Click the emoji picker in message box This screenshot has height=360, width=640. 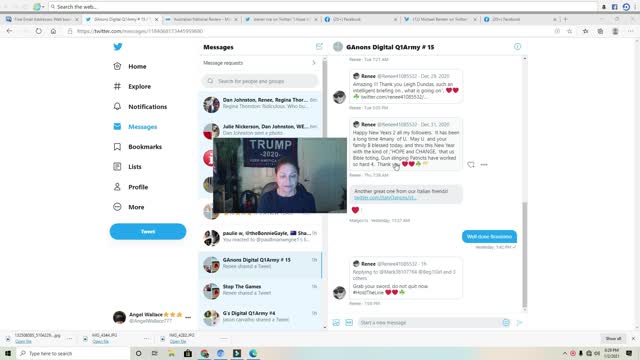click(x=506, y=322)
